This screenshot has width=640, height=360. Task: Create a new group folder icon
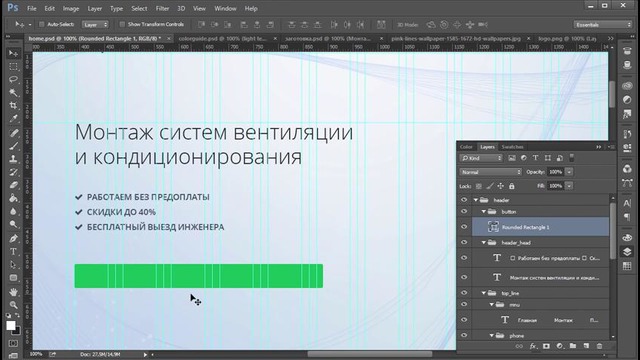coord(573,346)
